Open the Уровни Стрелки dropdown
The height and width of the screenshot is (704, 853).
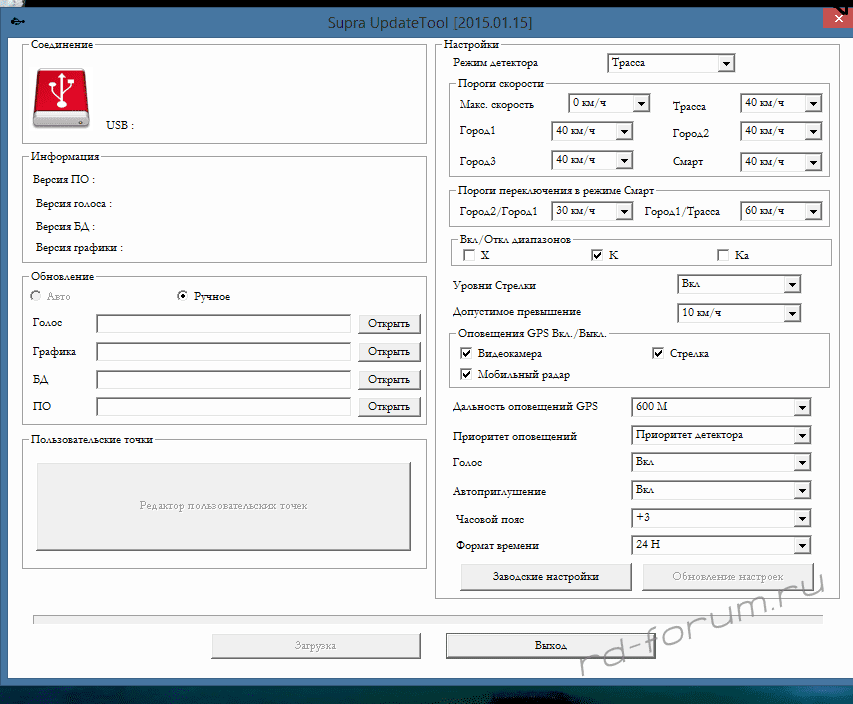click(739, 284)
